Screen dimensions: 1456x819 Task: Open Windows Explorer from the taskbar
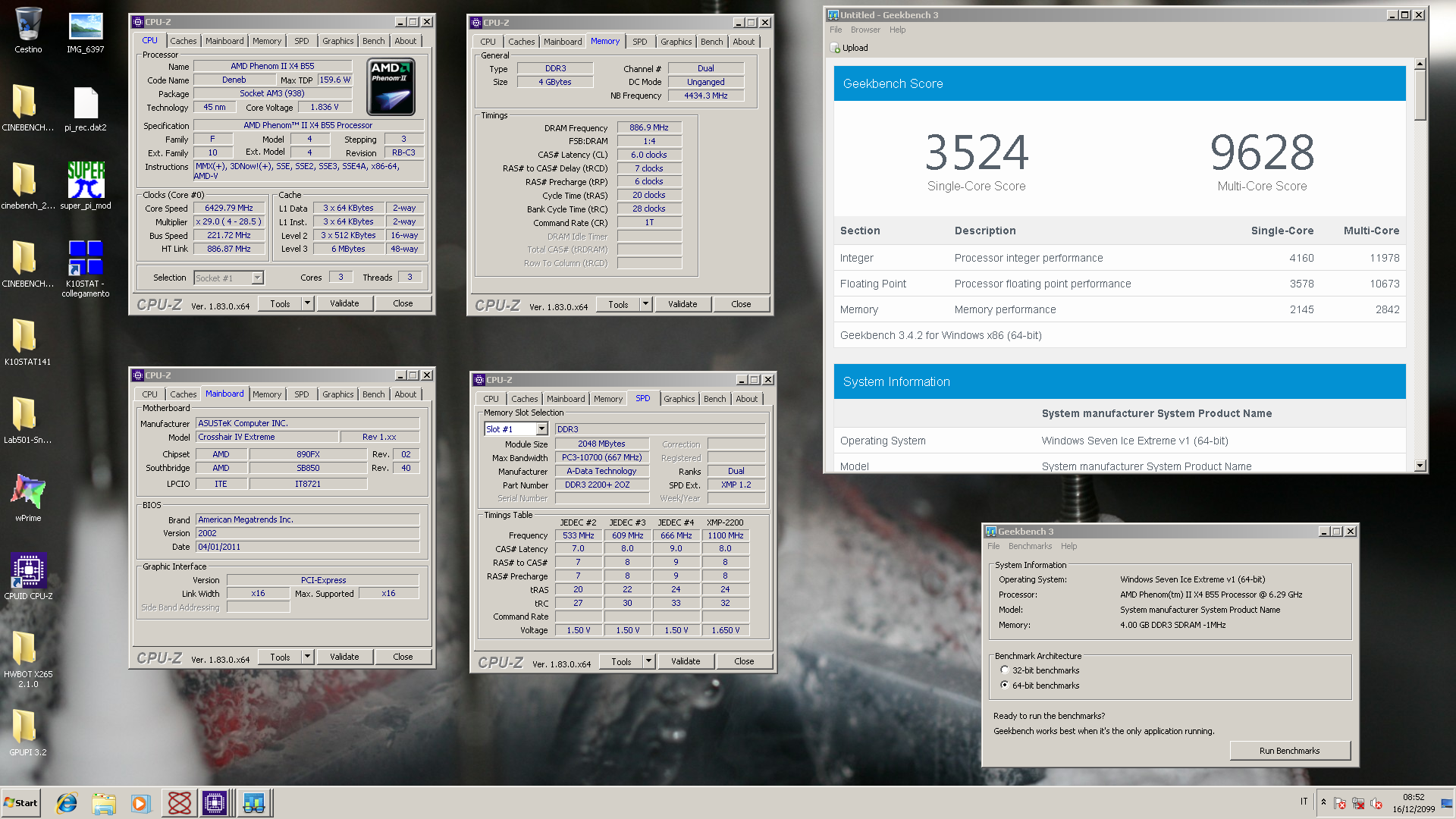tap(104, 803)
